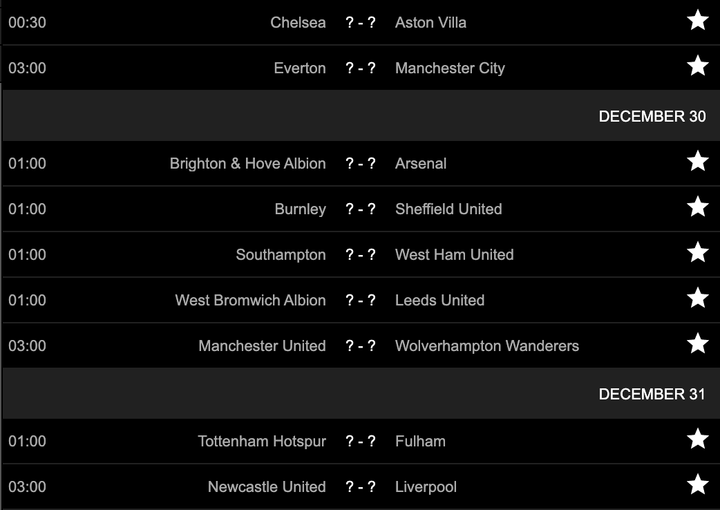This screenshot has height=510, width=720.
Task: Star the Brighton vs Arsenal fixture
Action: 697,162
